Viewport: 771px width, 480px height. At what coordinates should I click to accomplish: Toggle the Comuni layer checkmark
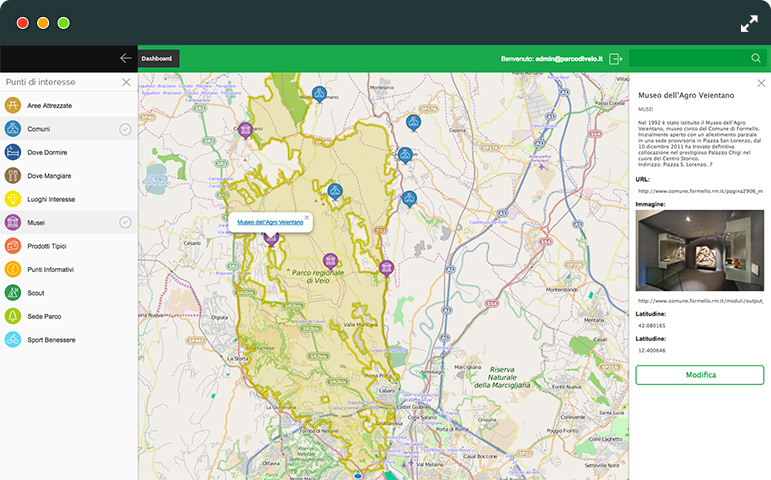point(125,129)
